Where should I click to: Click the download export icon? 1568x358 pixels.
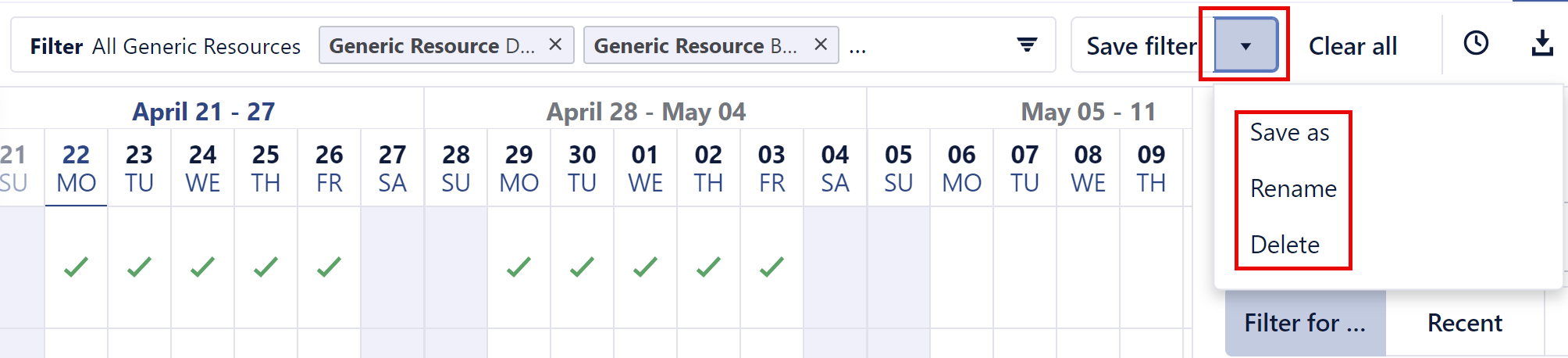(1541, 44)
